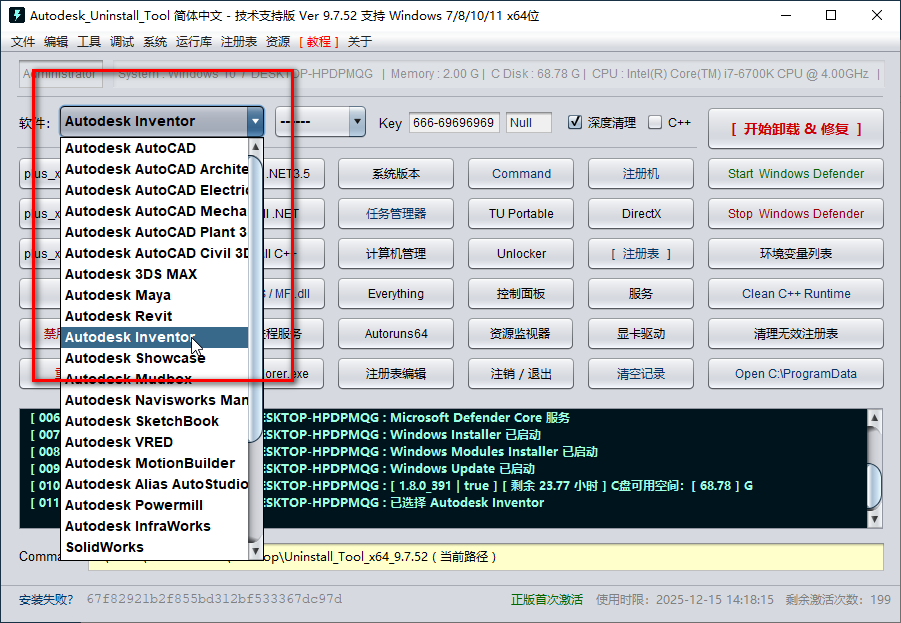Open 计算机管理

pos(396,253)
